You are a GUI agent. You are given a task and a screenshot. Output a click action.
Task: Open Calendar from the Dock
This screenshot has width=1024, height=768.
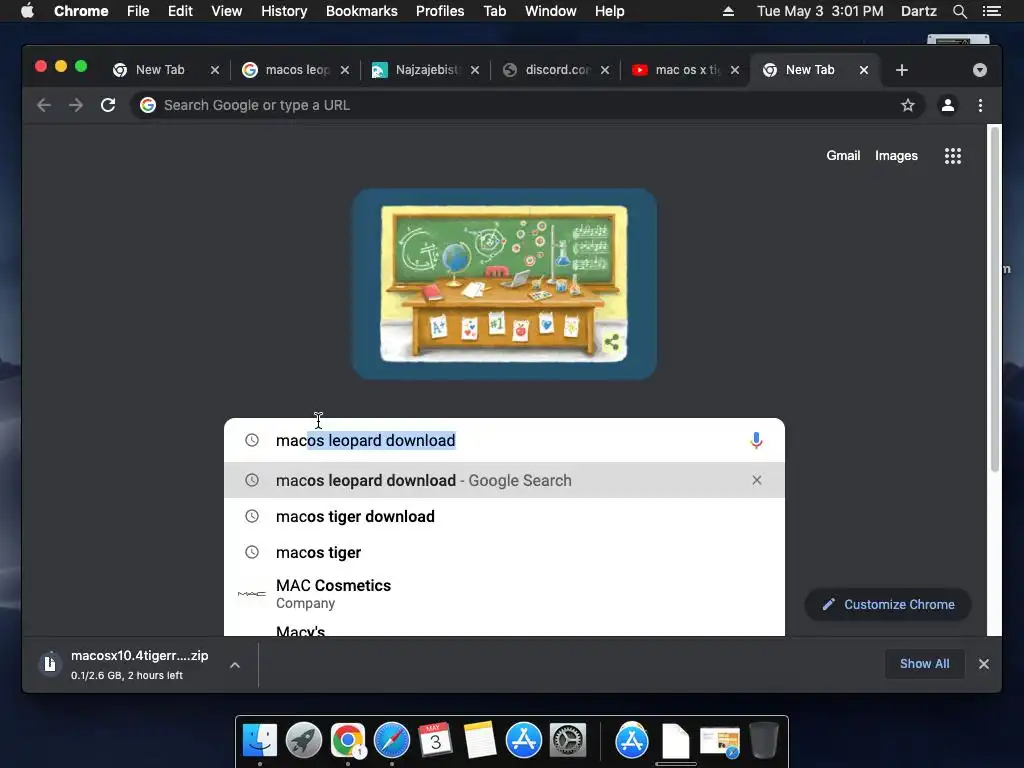click(x=436, y=741)
